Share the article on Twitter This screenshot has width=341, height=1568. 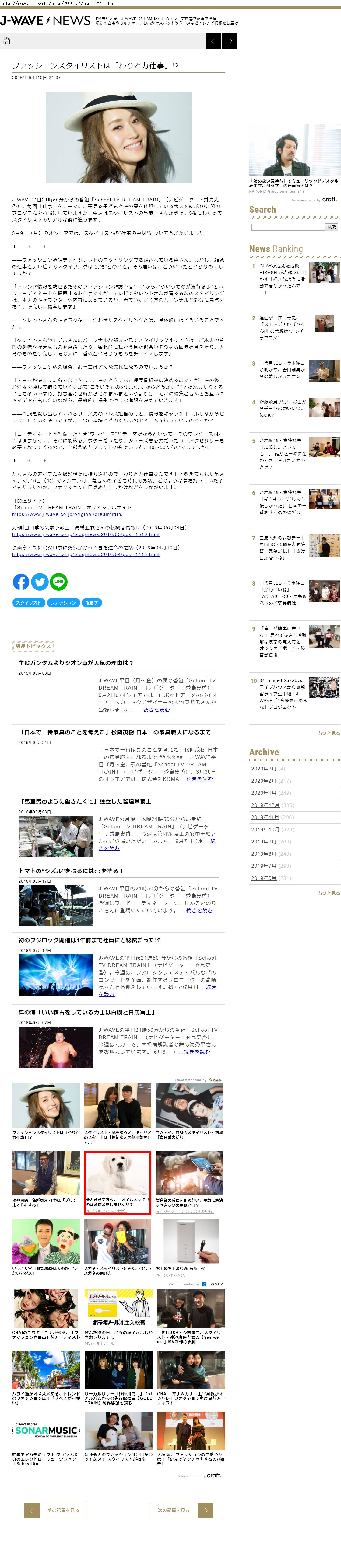(40, 582)
